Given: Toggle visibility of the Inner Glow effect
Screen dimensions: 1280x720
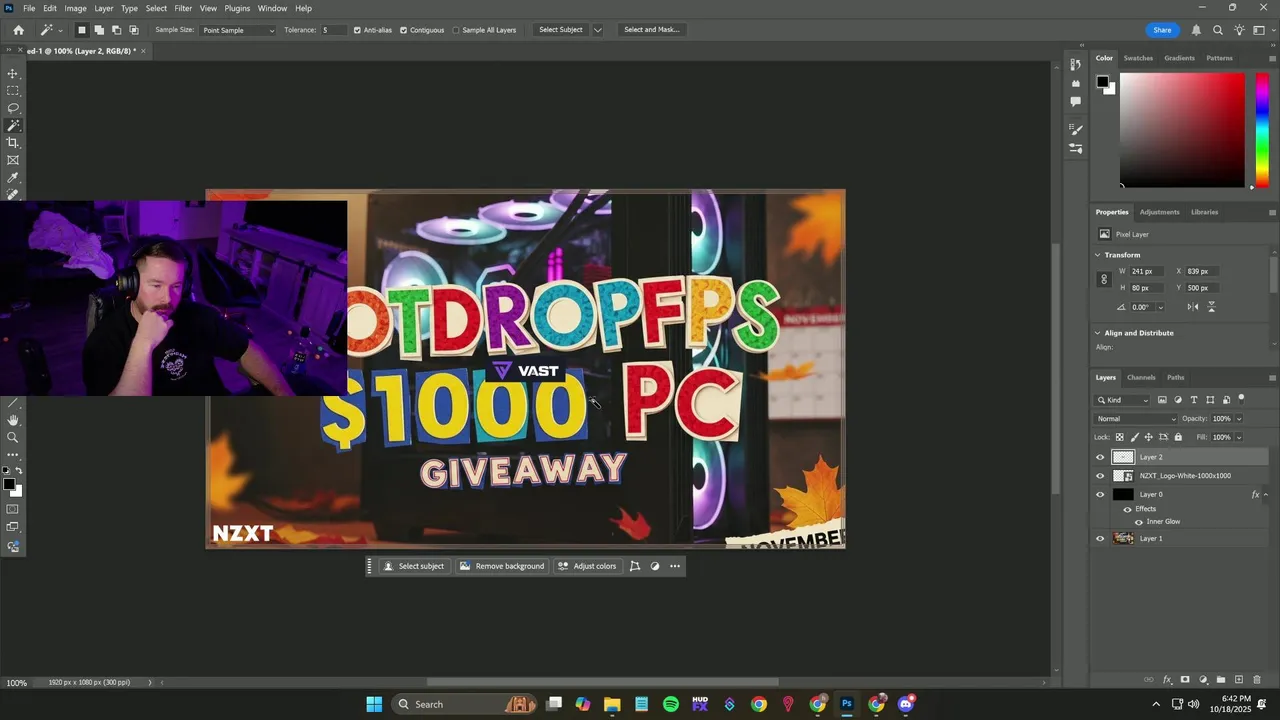Looking at the screenshot, I should click(1139, 522).
